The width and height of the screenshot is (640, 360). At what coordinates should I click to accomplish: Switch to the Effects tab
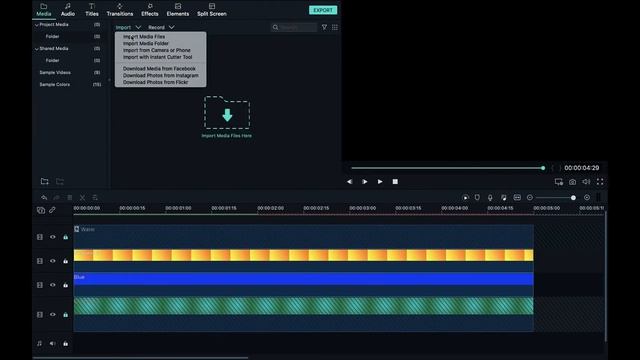click(x=150, y=10)
